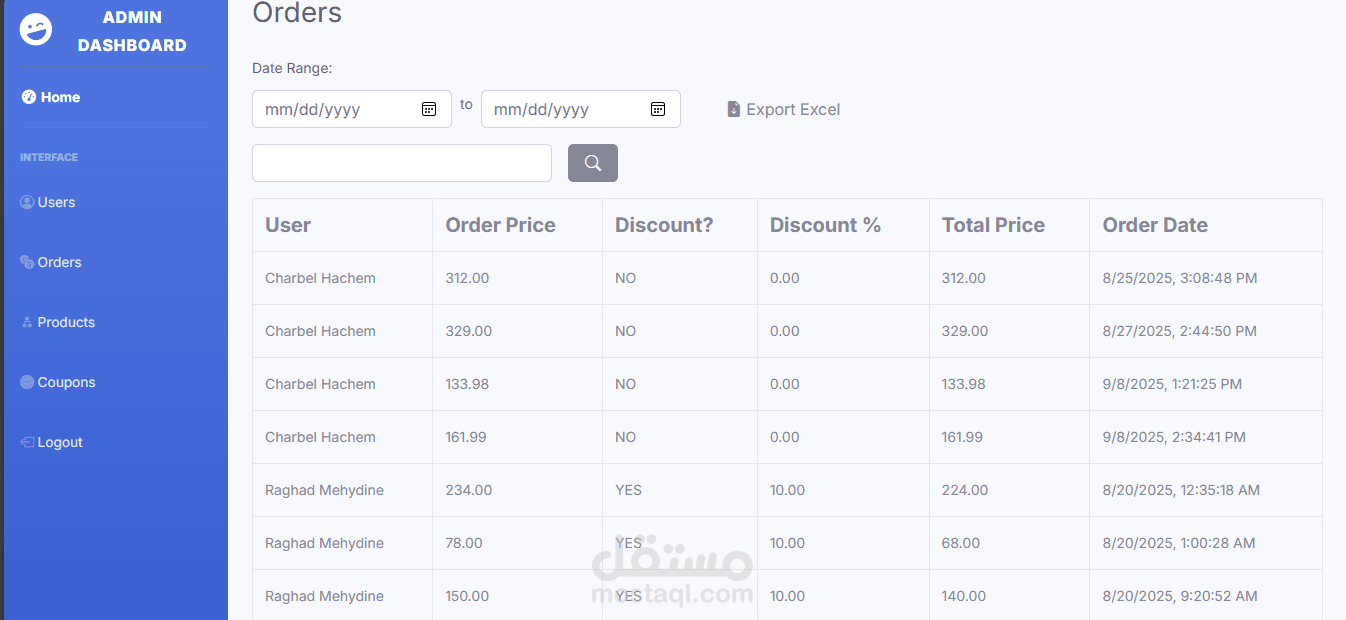1346x620 pixels.
Task: Focus the orders search text field
Action: tap(401, 163)
